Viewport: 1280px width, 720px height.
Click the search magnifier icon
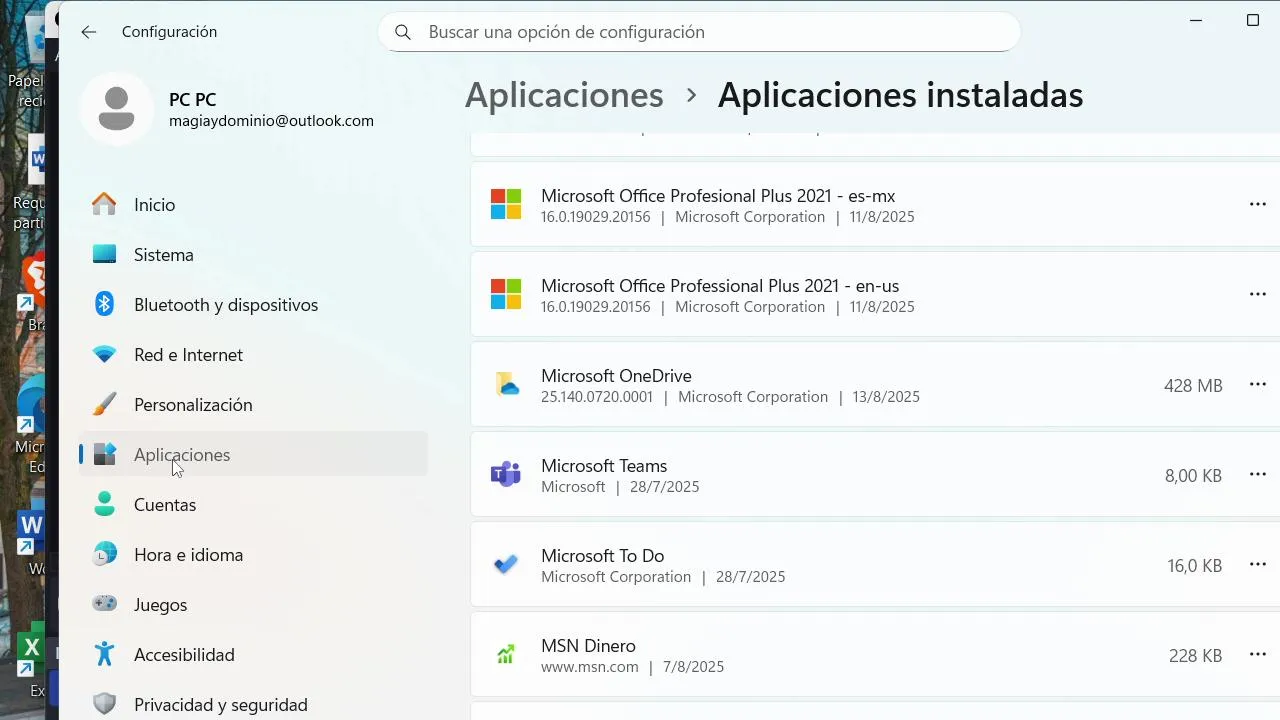403,32
